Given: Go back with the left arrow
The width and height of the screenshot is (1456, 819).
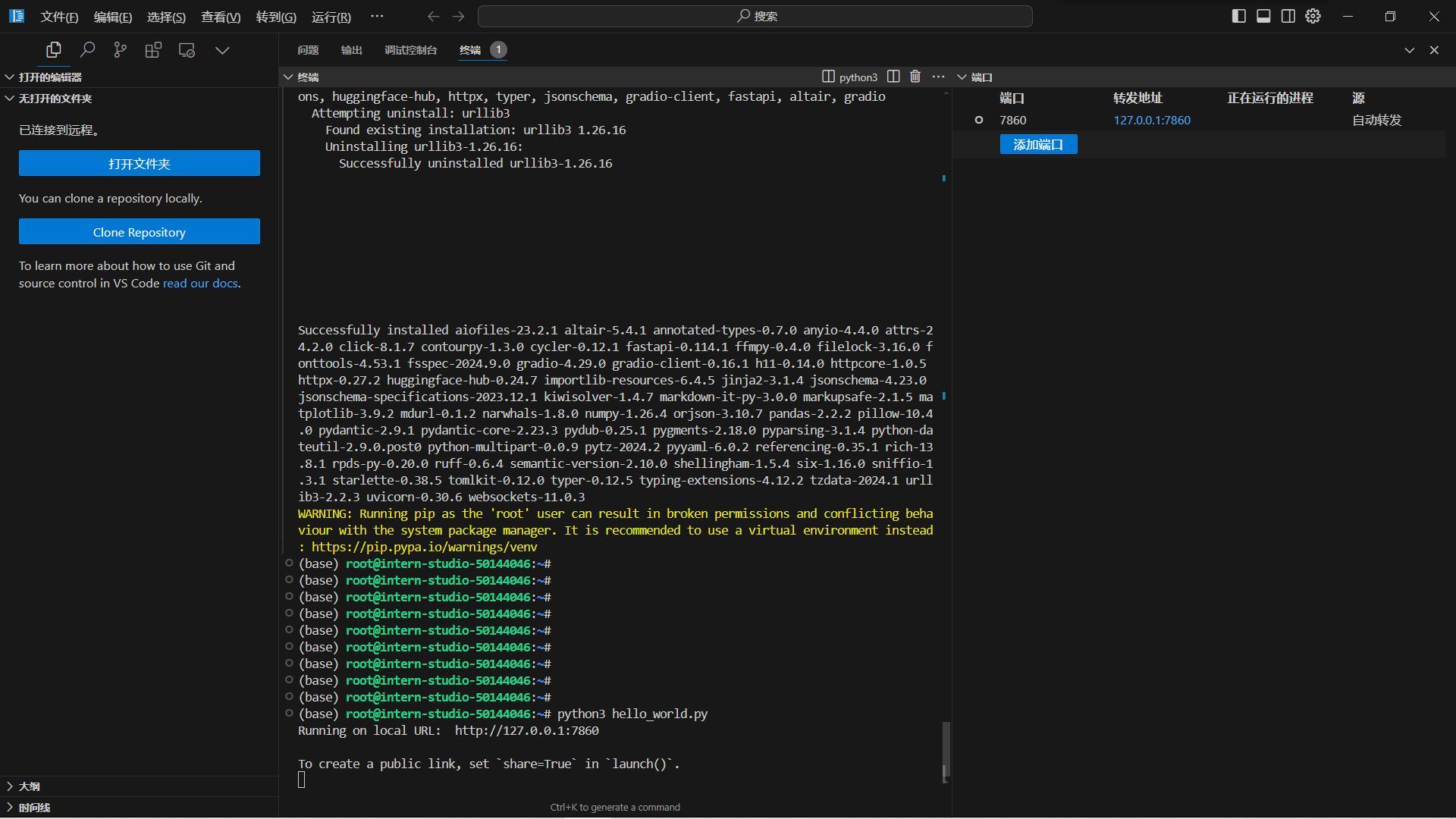Looking at the screenshot, I should tap(433, 16).
